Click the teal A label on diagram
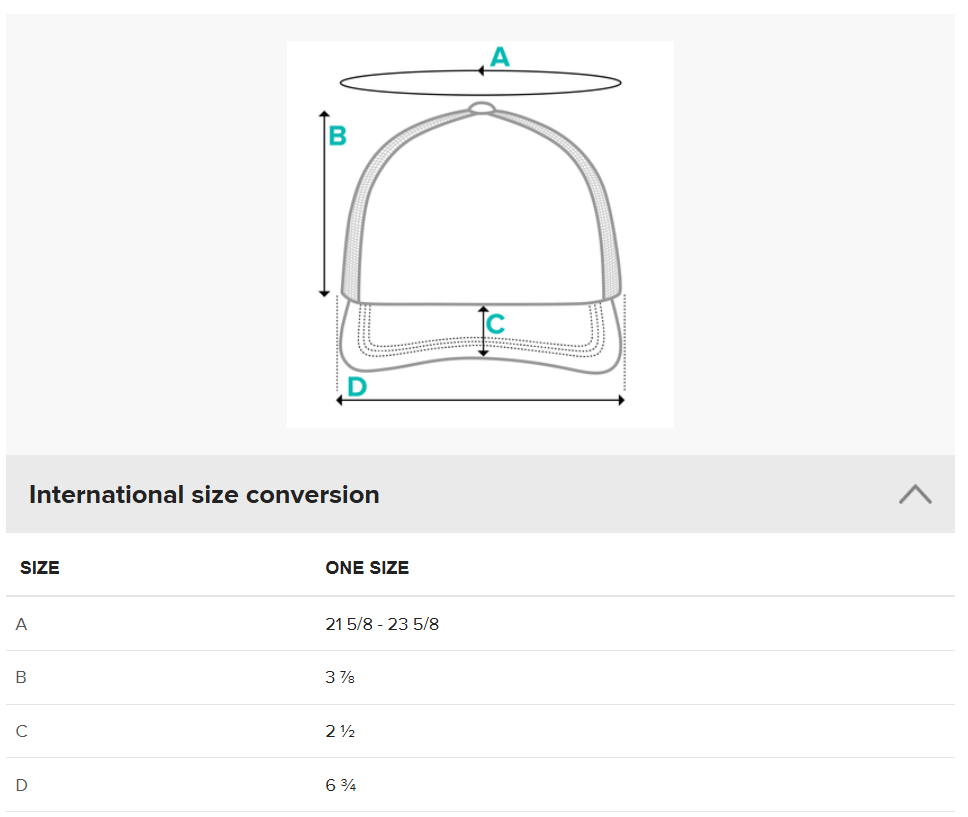Image resolution: width=968 pixels, height=817 pixels. [500, 57]
